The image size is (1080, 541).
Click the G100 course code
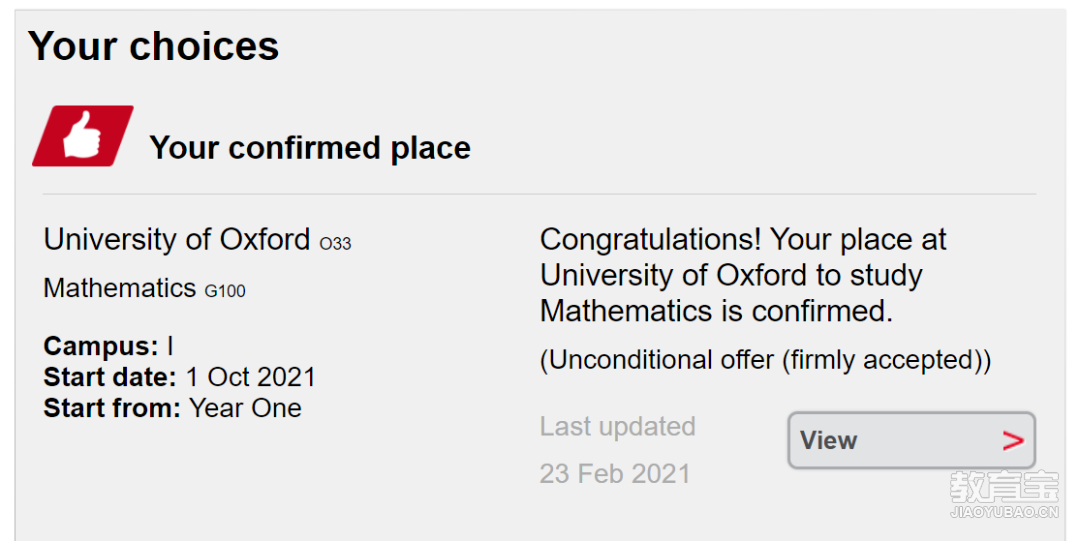225,291
